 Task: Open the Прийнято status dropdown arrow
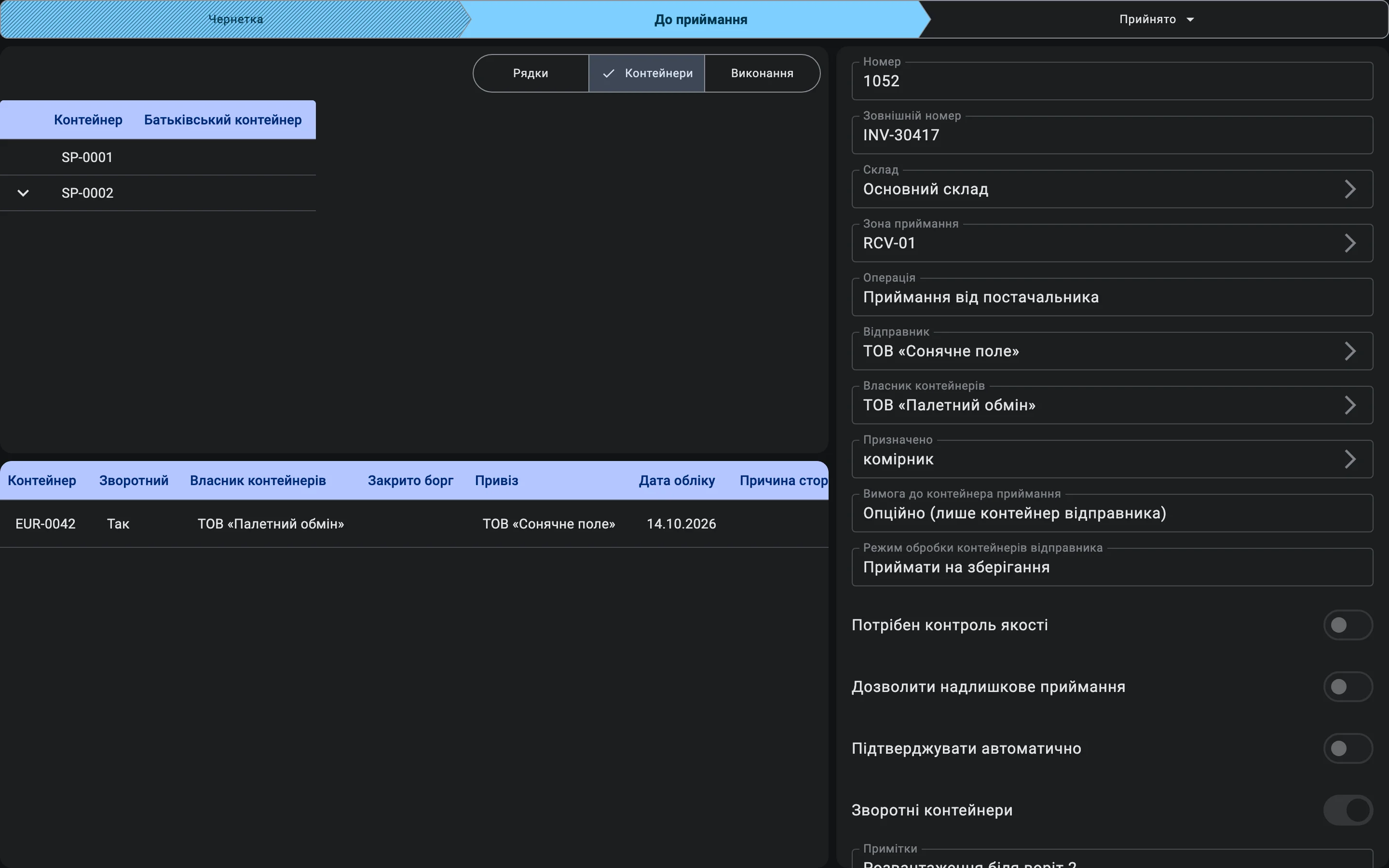point(1190,19)
